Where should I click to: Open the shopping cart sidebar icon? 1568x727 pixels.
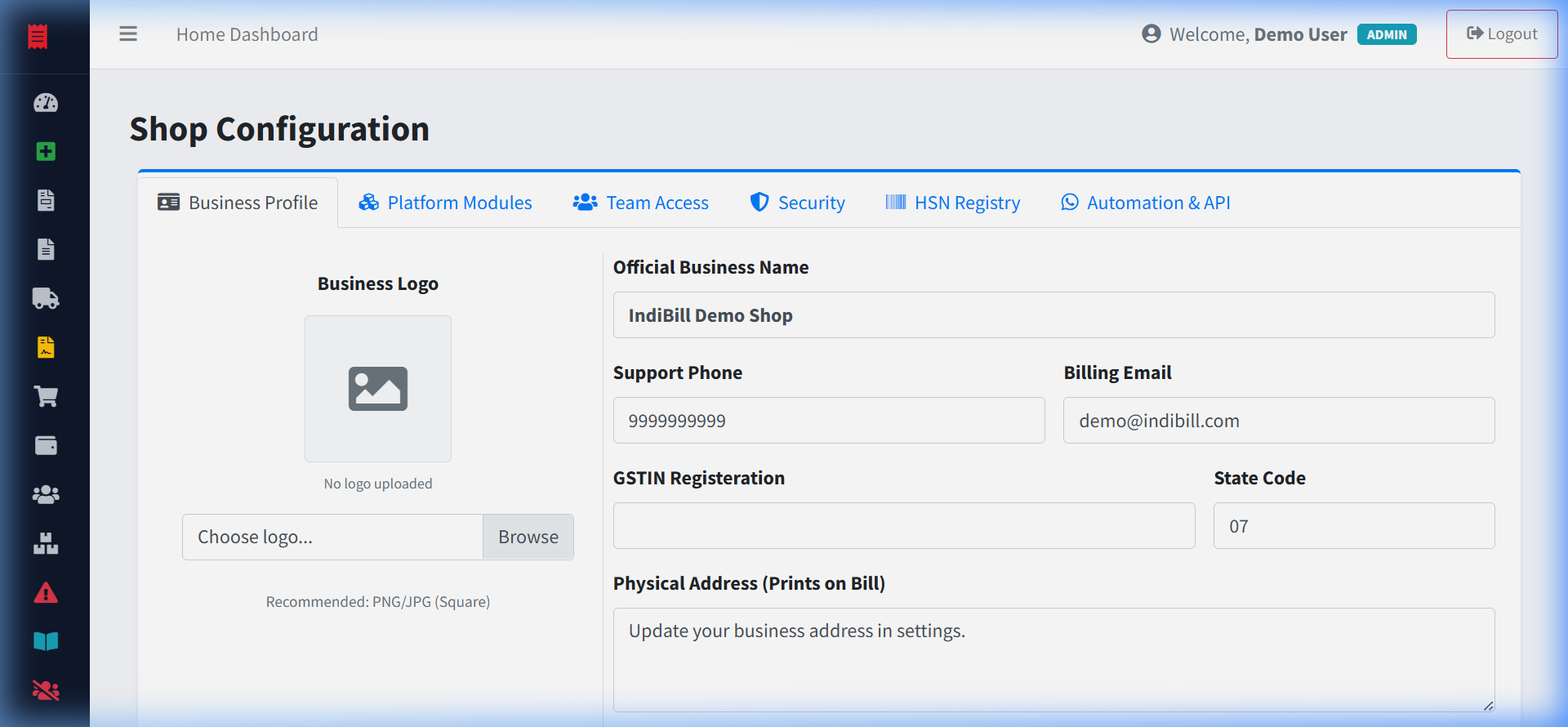click(46, 396)
